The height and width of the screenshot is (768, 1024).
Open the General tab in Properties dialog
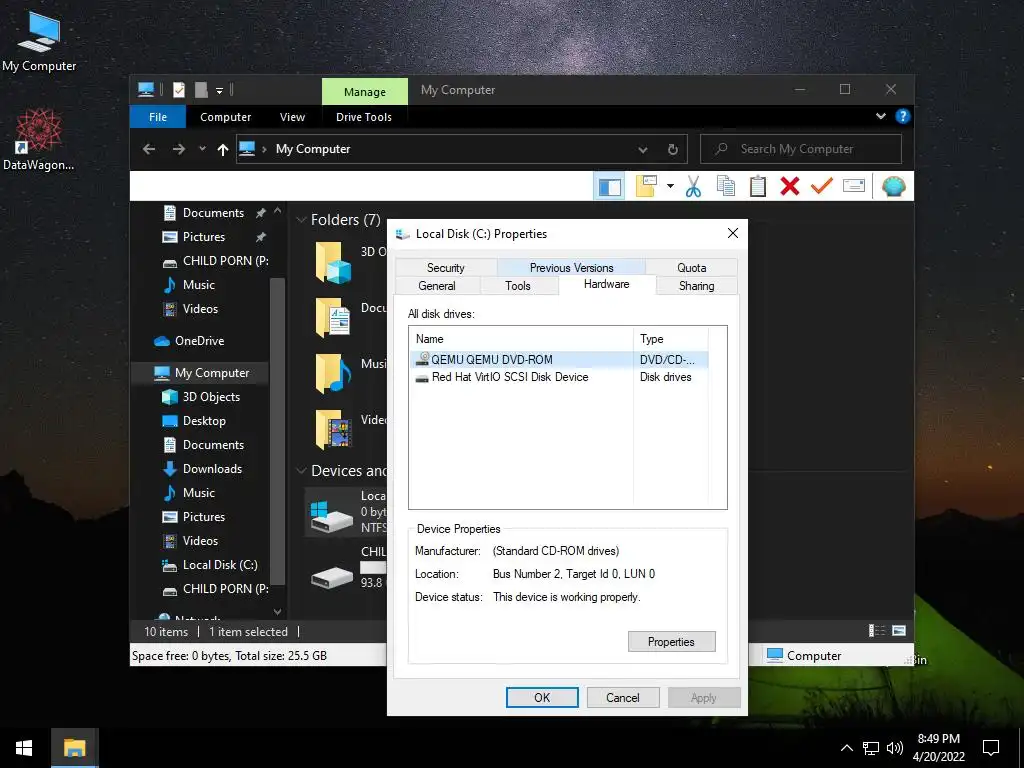(x=437, y=286)
